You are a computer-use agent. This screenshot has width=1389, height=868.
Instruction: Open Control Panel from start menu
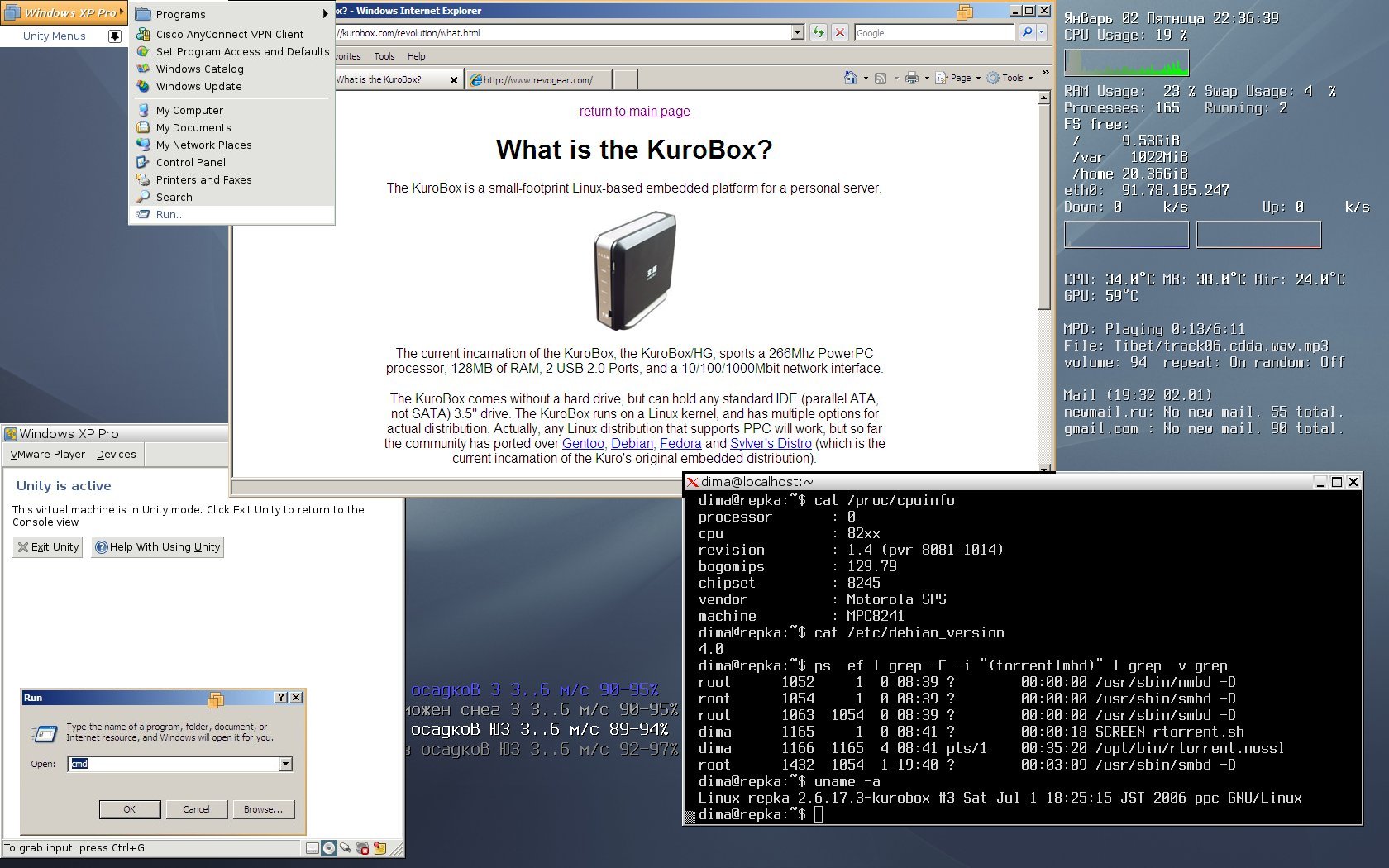[233, 162]
